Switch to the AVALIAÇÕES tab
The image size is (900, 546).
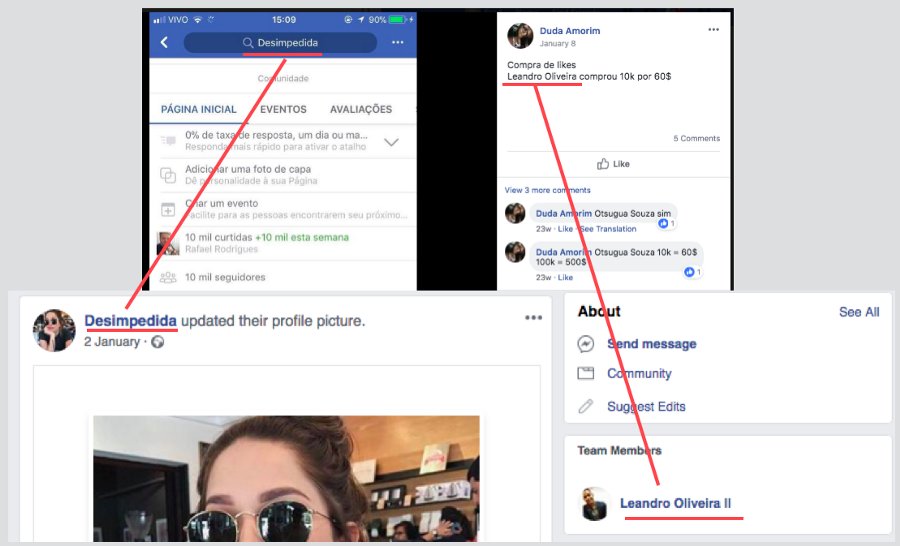360,109
